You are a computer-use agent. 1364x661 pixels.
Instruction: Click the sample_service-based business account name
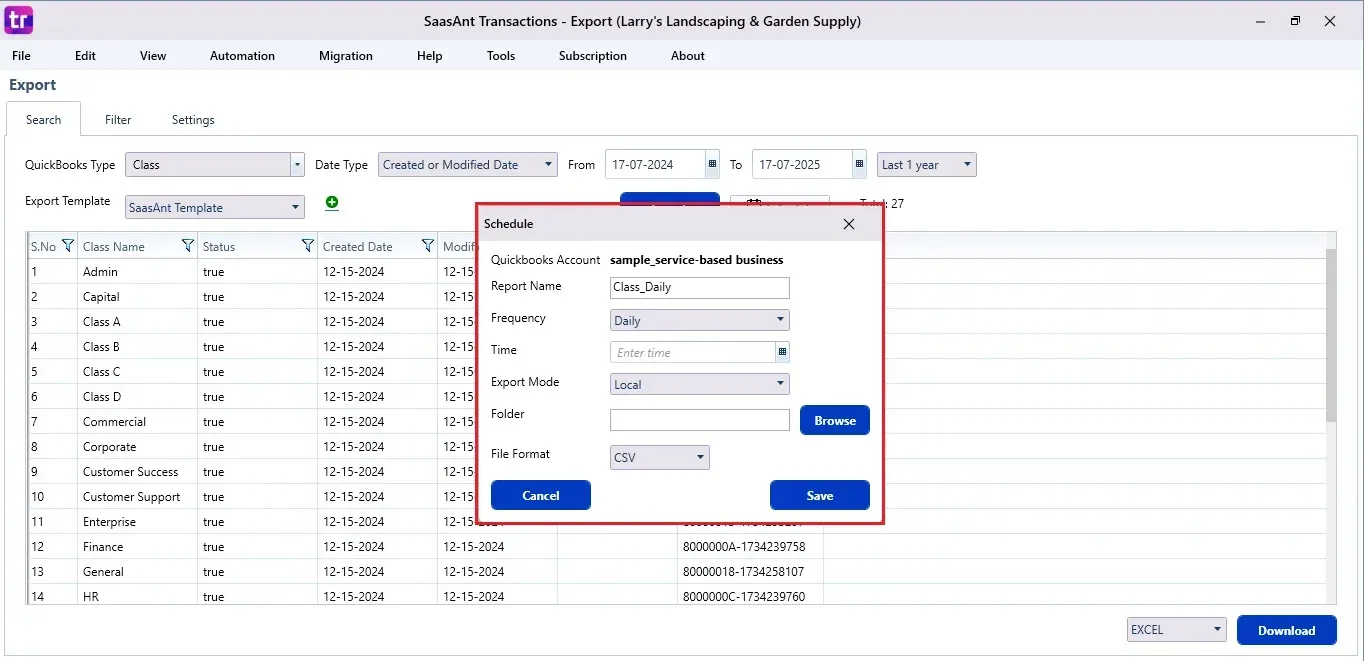coord(697,260)
